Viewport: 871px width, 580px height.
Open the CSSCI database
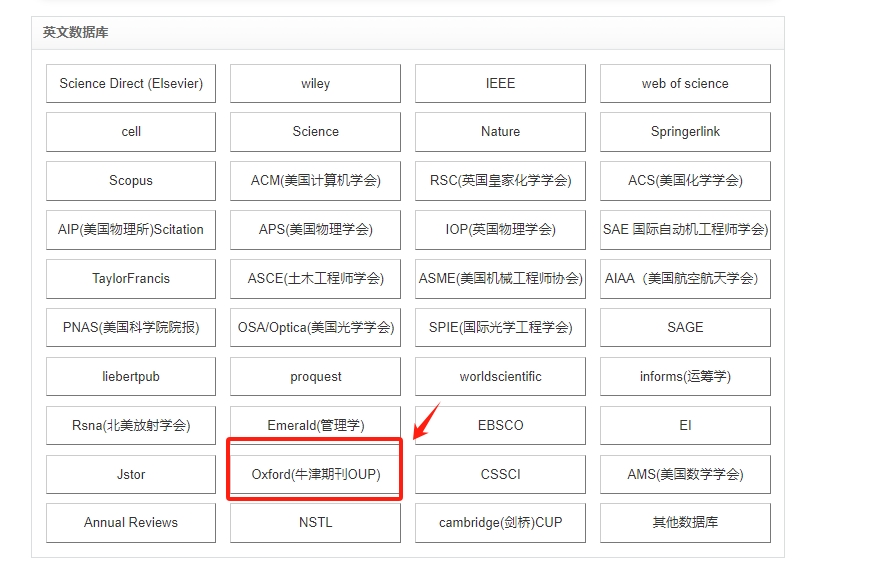(500, 474)
